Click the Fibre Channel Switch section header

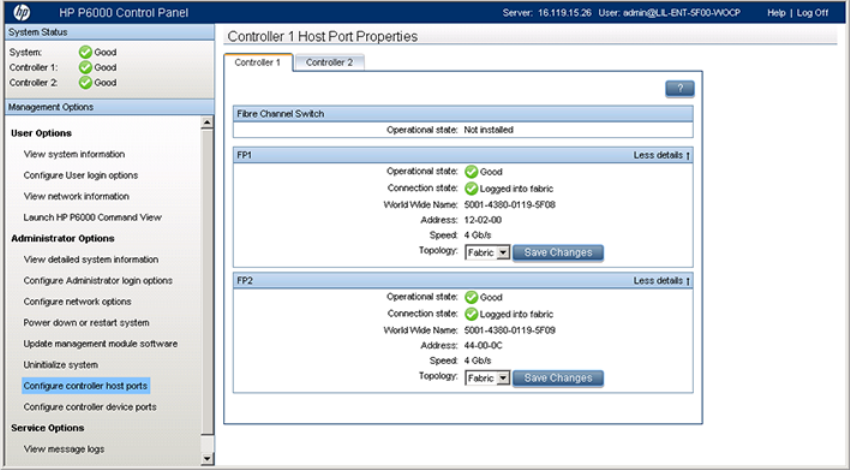pyautogui.click(x=463, y=114)
